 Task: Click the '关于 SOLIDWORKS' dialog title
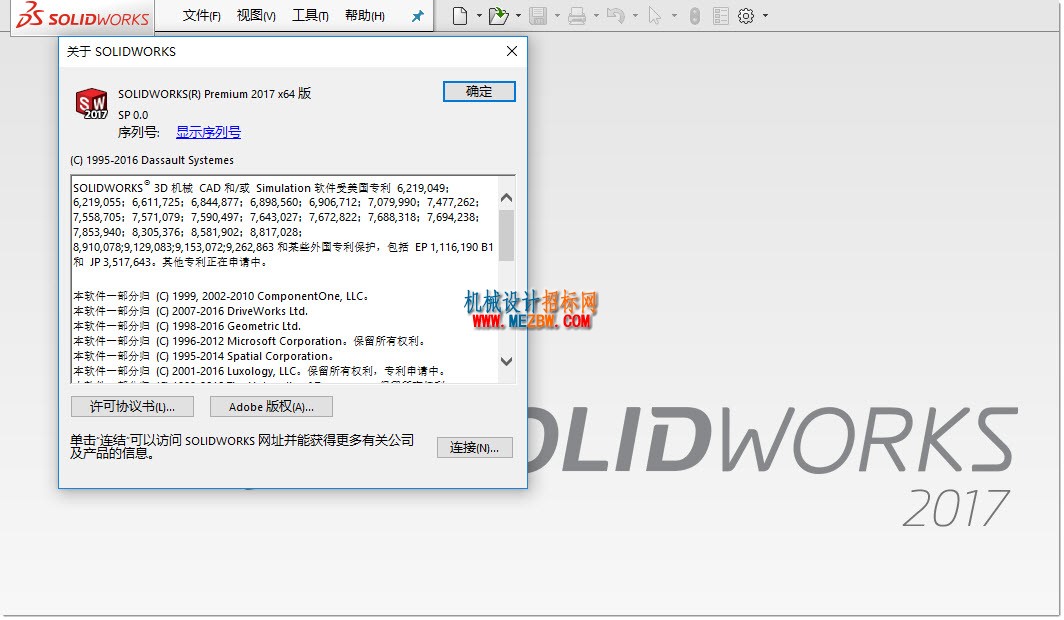[121, 52]
